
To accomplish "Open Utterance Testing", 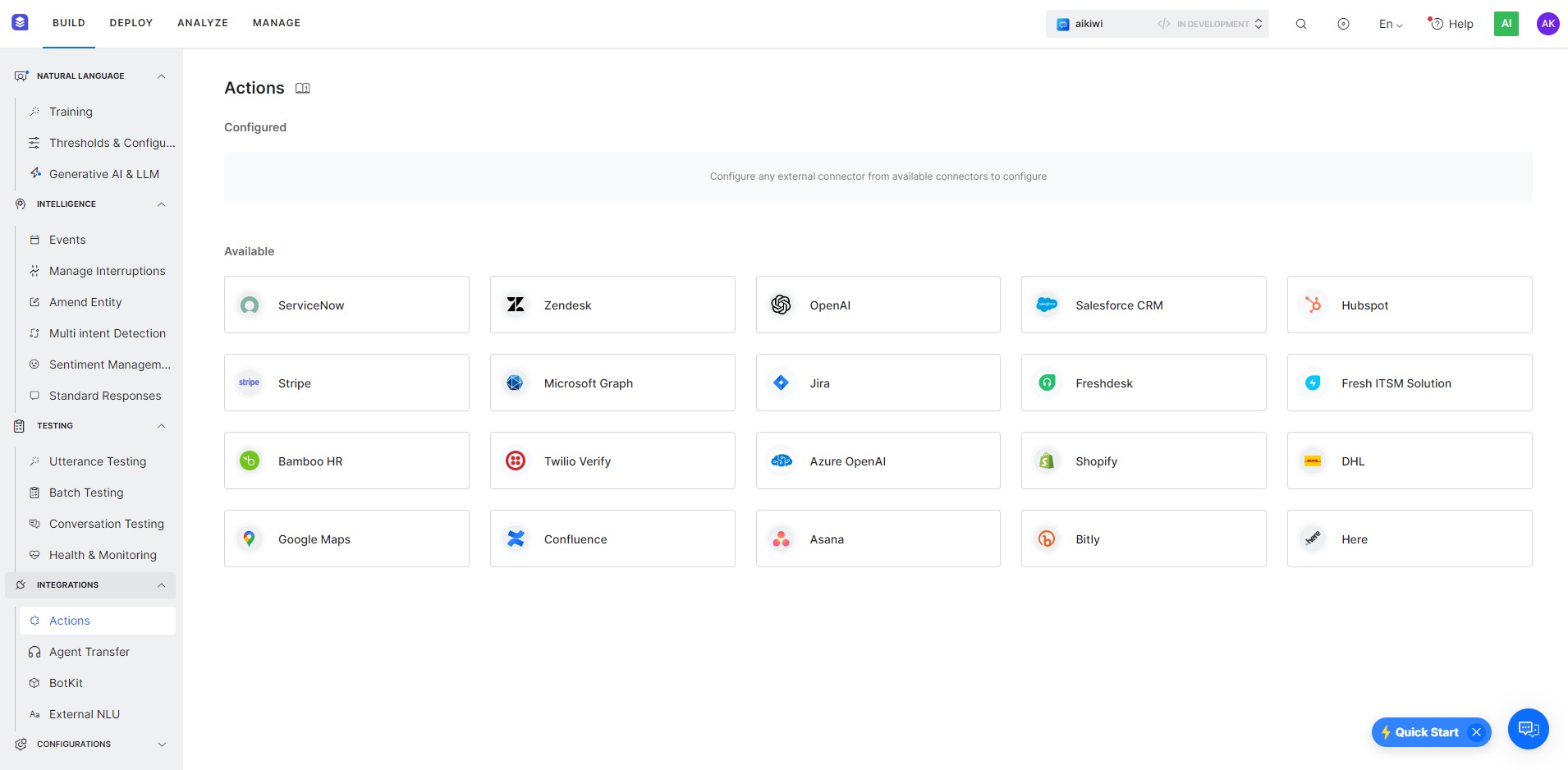I will (98, 461).
